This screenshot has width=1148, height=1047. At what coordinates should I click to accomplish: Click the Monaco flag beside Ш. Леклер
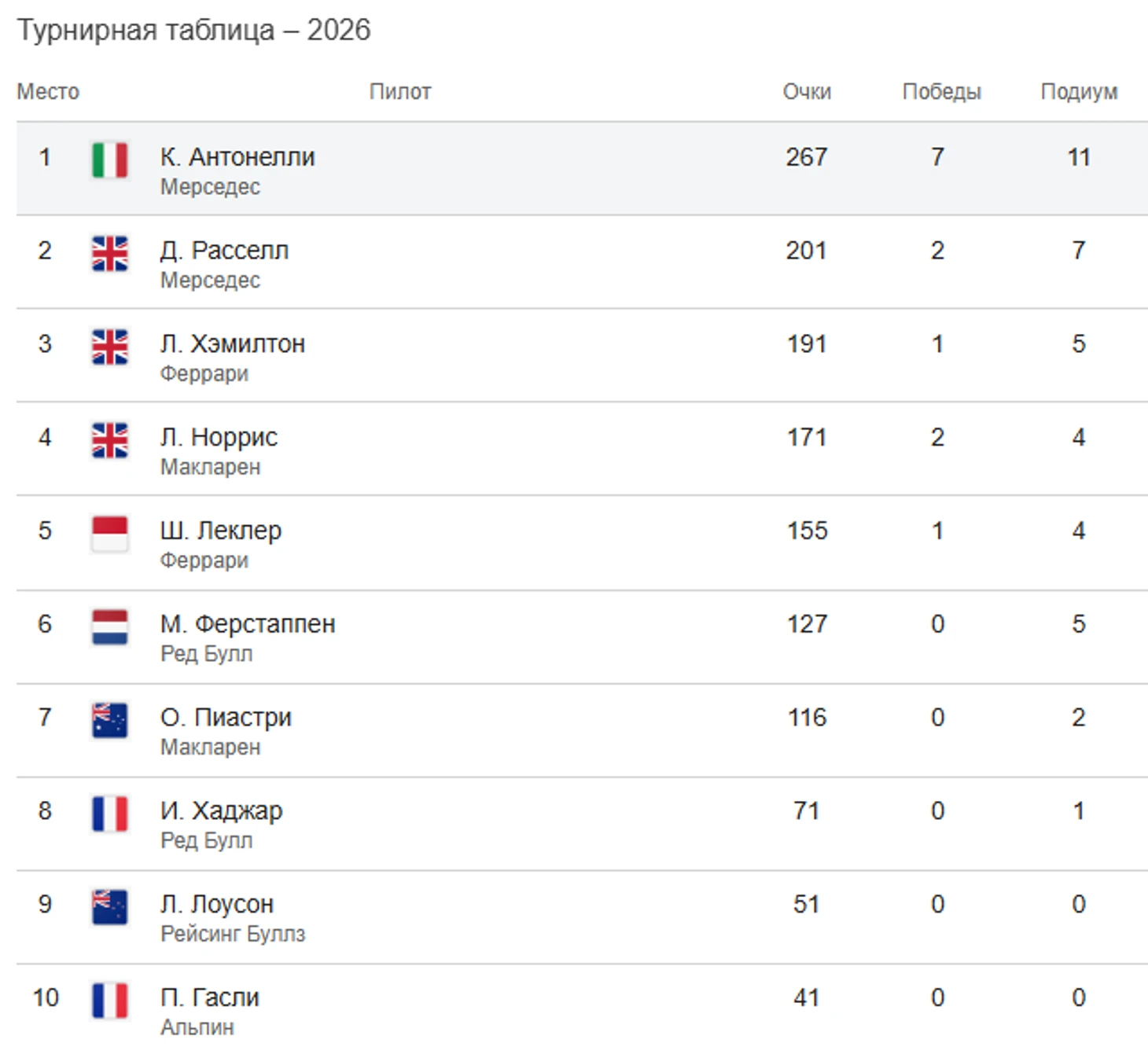pyautogui.click(x=109, y=535)
